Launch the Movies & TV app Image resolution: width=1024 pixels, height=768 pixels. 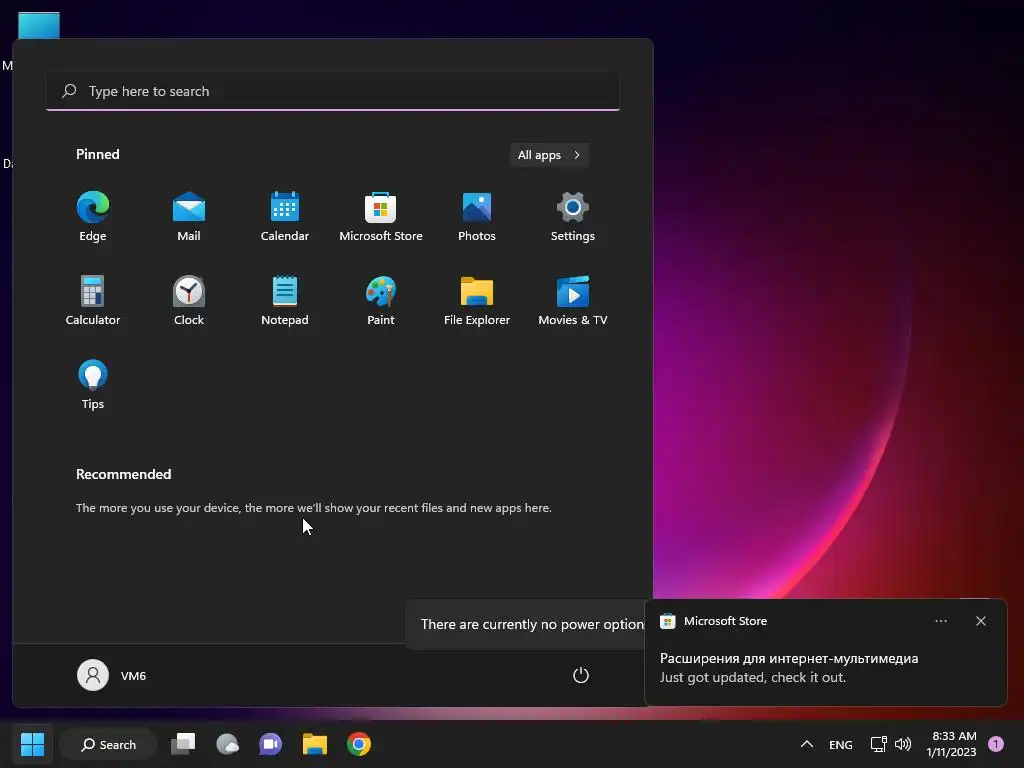tap(573, 300)
